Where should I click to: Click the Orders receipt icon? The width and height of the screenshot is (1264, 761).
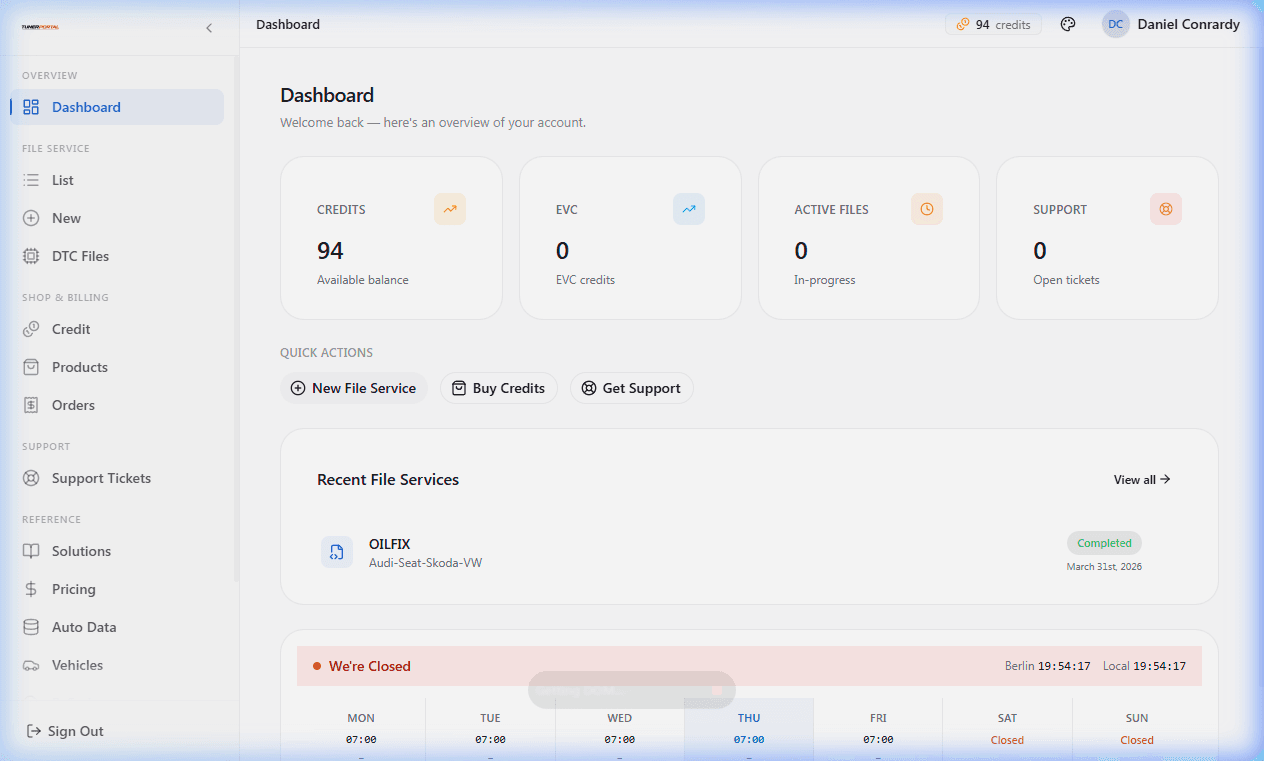click(31, 405)
